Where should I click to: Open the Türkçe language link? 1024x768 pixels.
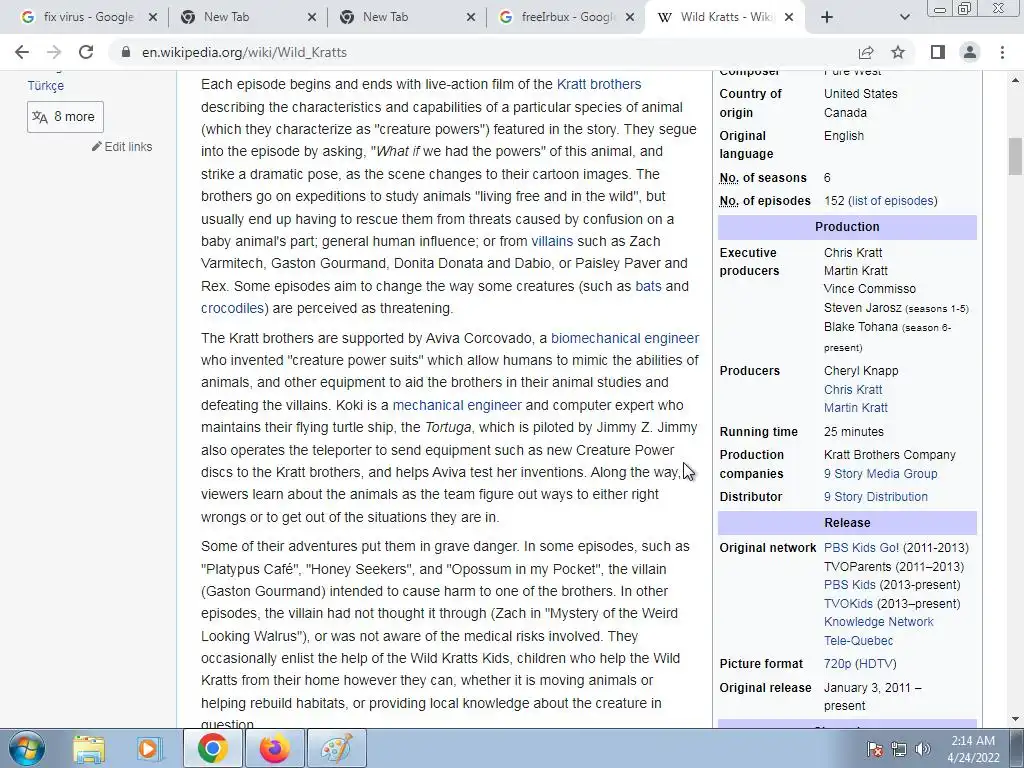(46, 86)
